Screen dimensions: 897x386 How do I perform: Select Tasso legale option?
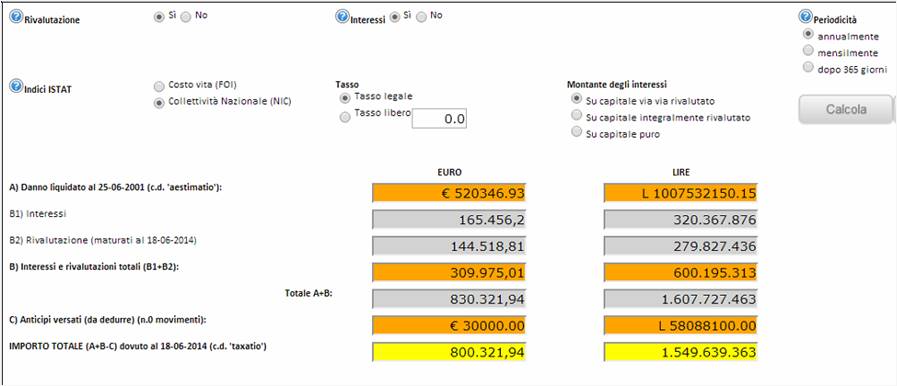tap(345, 97)
